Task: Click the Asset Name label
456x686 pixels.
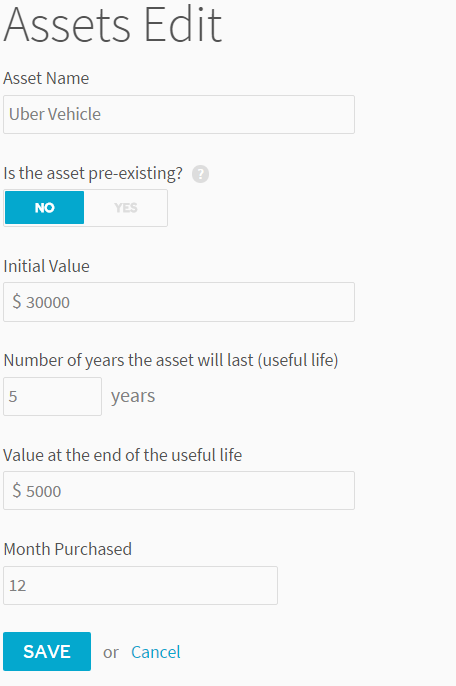Action: point(46,78)
